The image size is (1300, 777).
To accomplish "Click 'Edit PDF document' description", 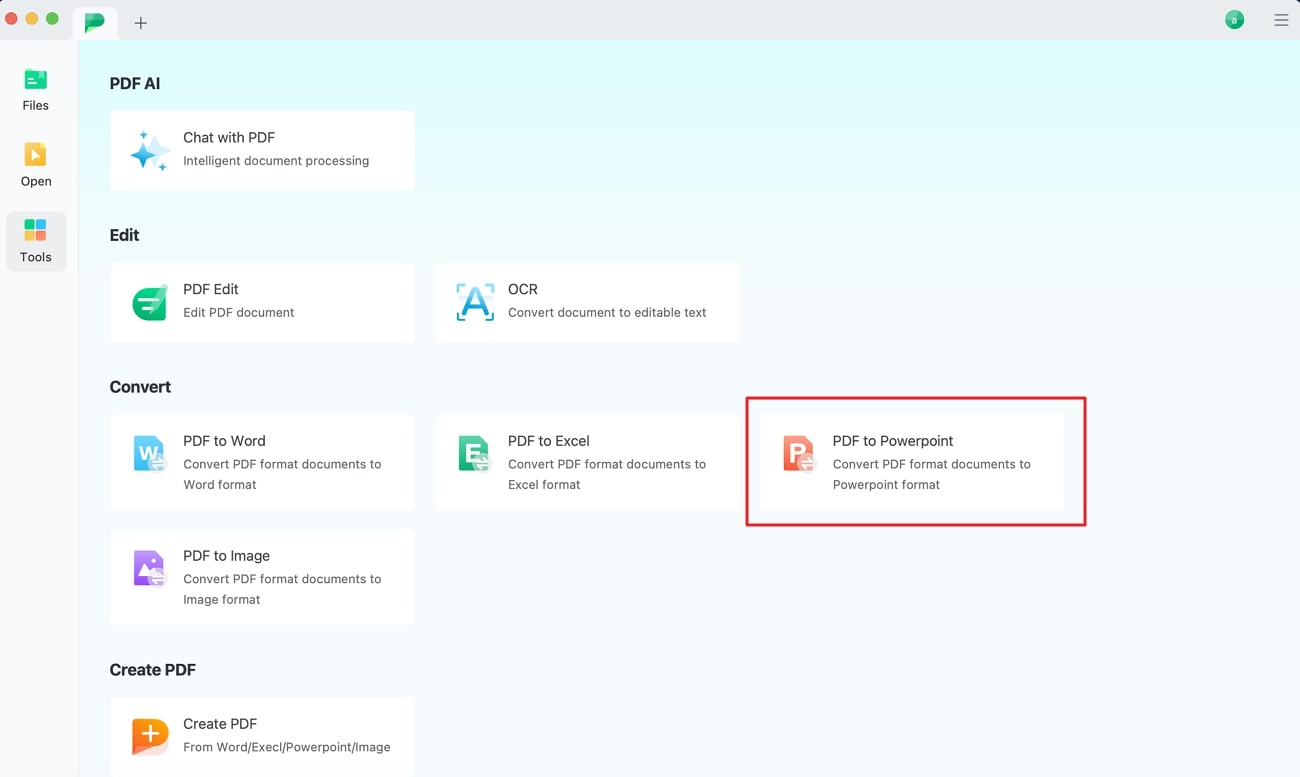I will [x=239, y=313].
